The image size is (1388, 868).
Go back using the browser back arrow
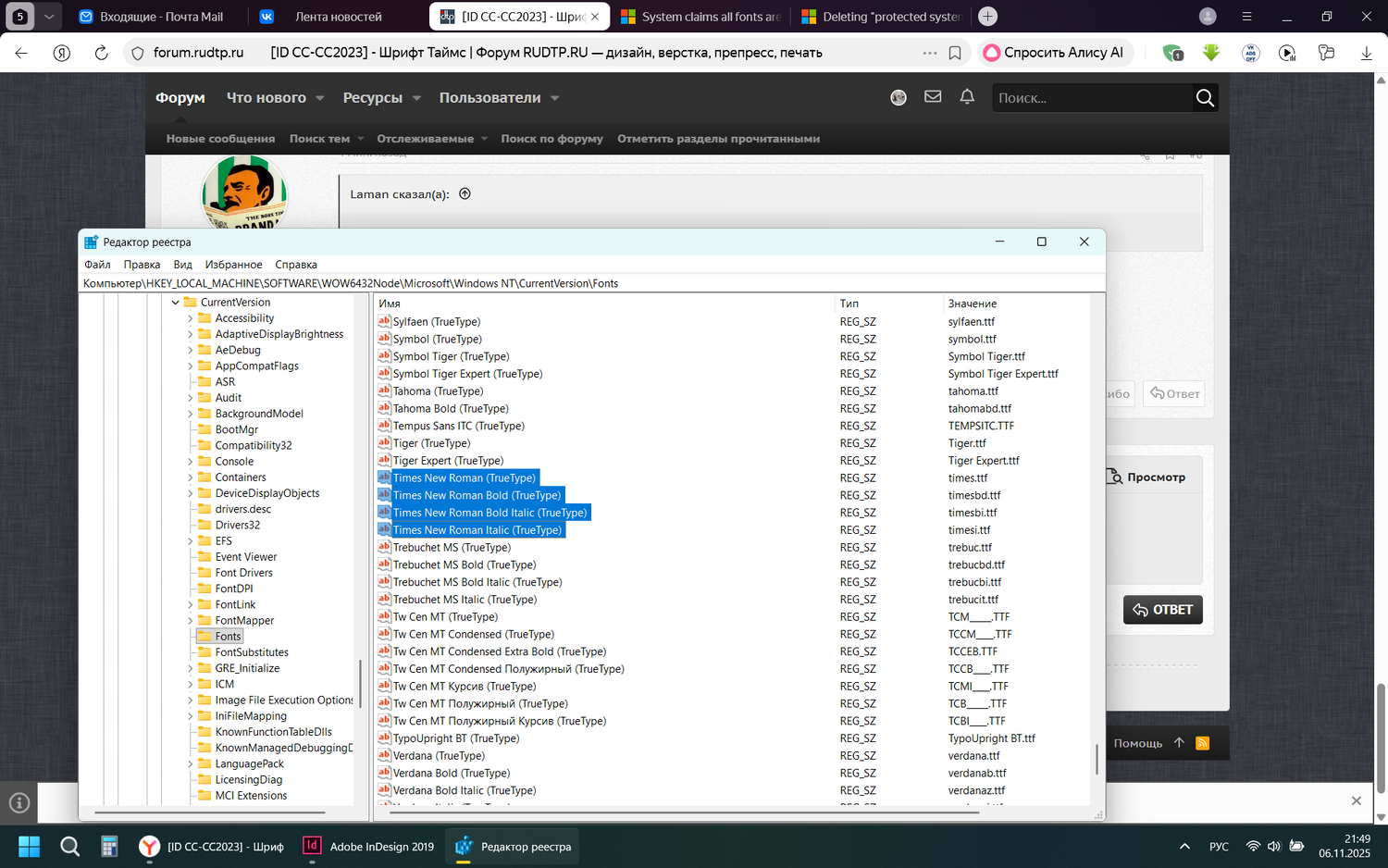21,53
